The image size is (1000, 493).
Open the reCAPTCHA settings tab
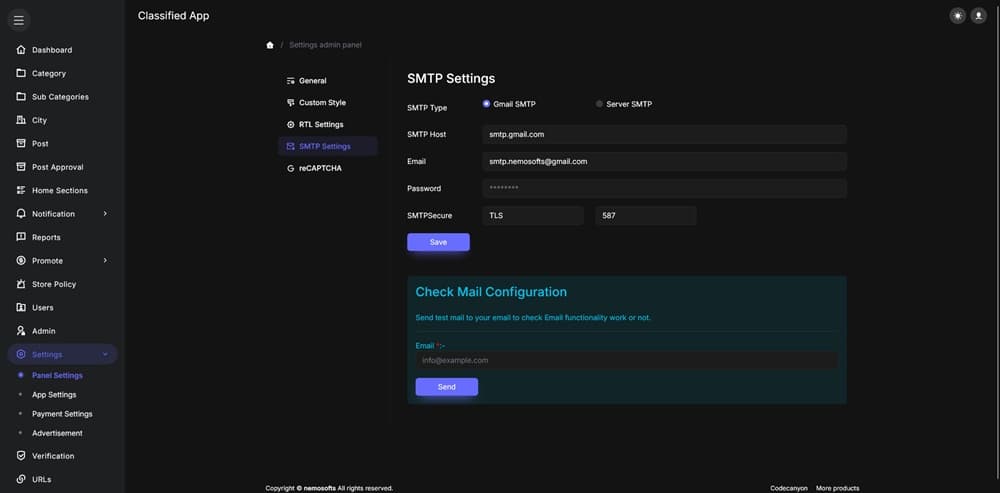tap(319, 169)
